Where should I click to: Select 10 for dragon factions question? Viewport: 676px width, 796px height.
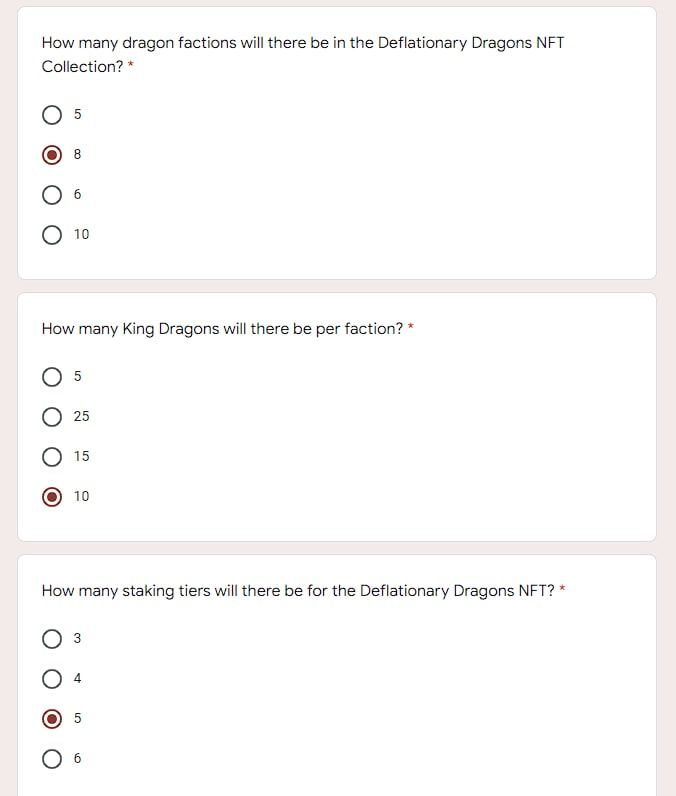click(52, 235)
